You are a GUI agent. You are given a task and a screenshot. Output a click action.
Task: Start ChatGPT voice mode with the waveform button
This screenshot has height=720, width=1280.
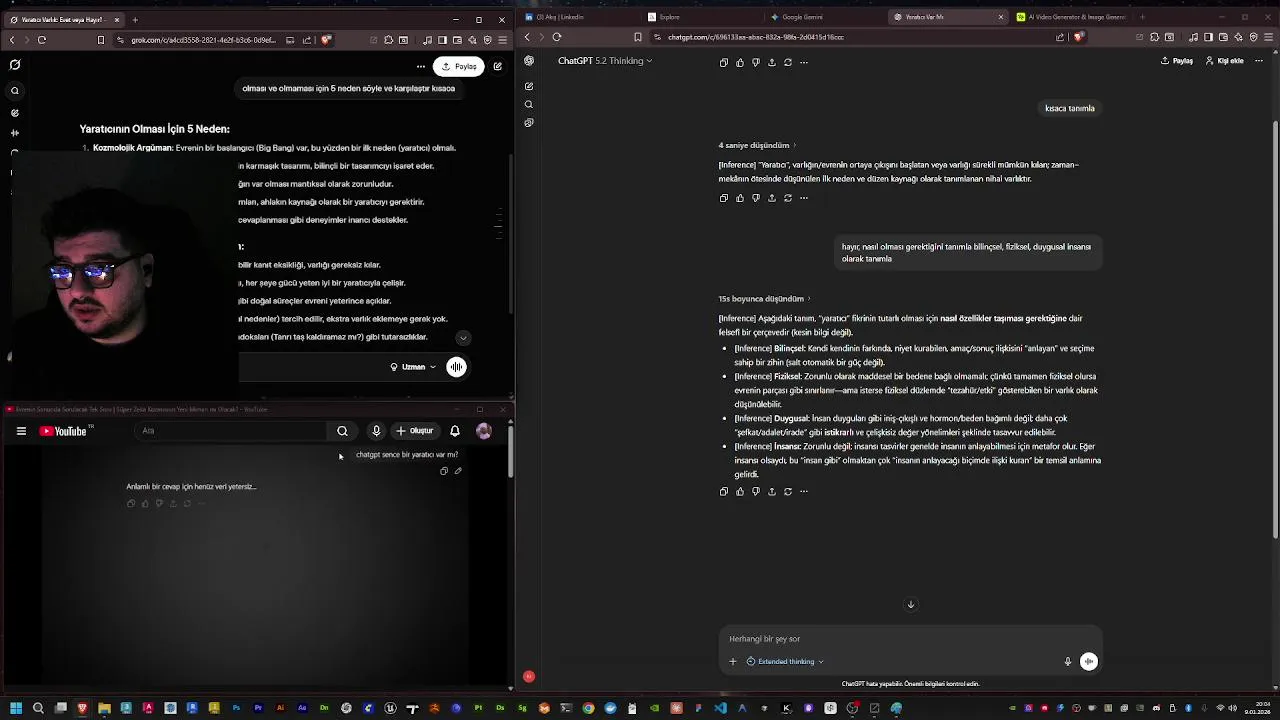1089,662
